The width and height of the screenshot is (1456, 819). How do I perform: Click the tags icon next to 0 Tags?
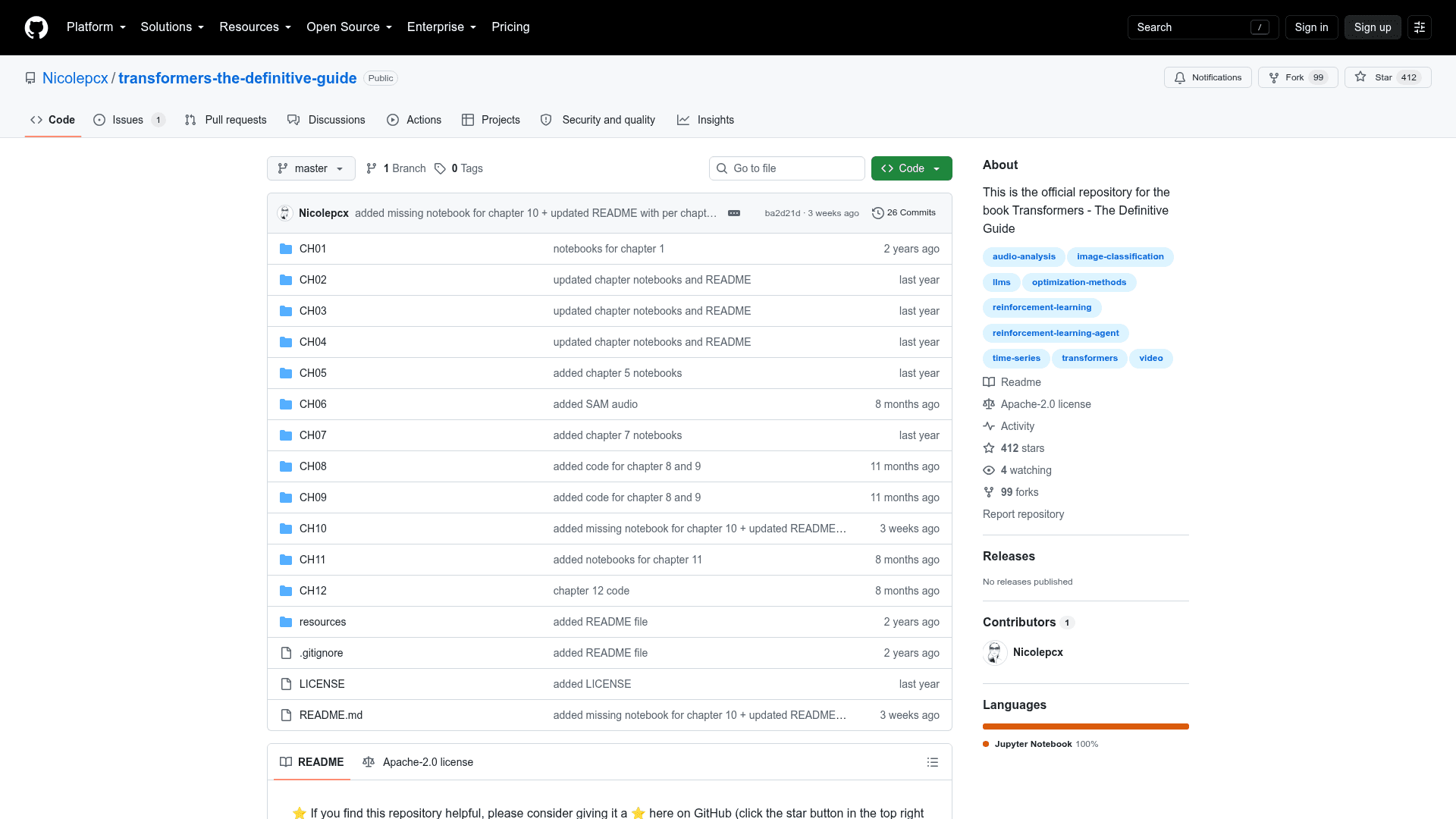pyautogui.click(x=440, y=168)
